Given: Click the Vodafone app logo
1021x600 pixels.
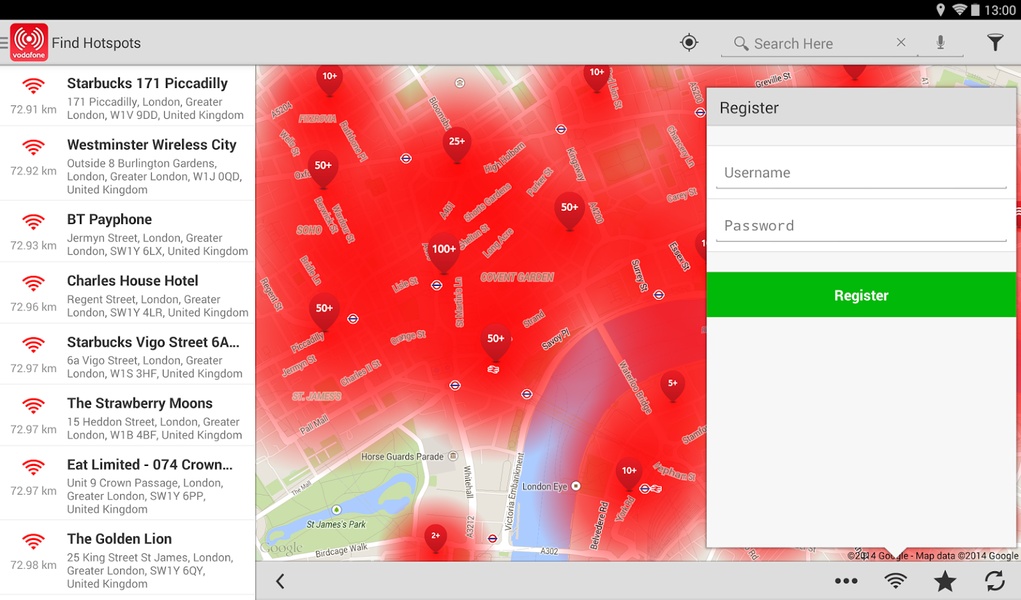Looking at the screenshot, I should point(29,42).
